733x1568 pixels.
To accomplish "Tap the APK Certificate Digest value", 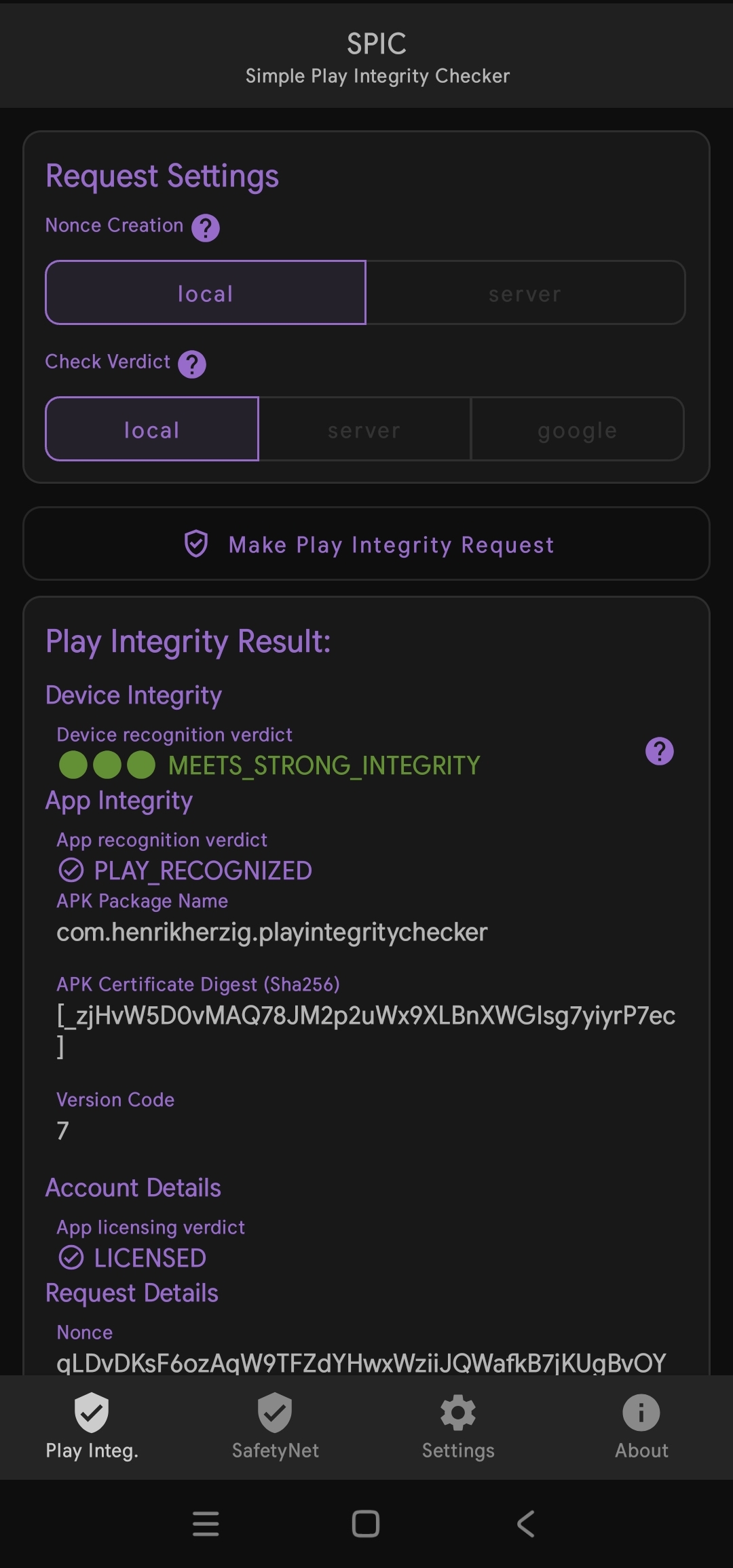I will (x=366, y=1016).
